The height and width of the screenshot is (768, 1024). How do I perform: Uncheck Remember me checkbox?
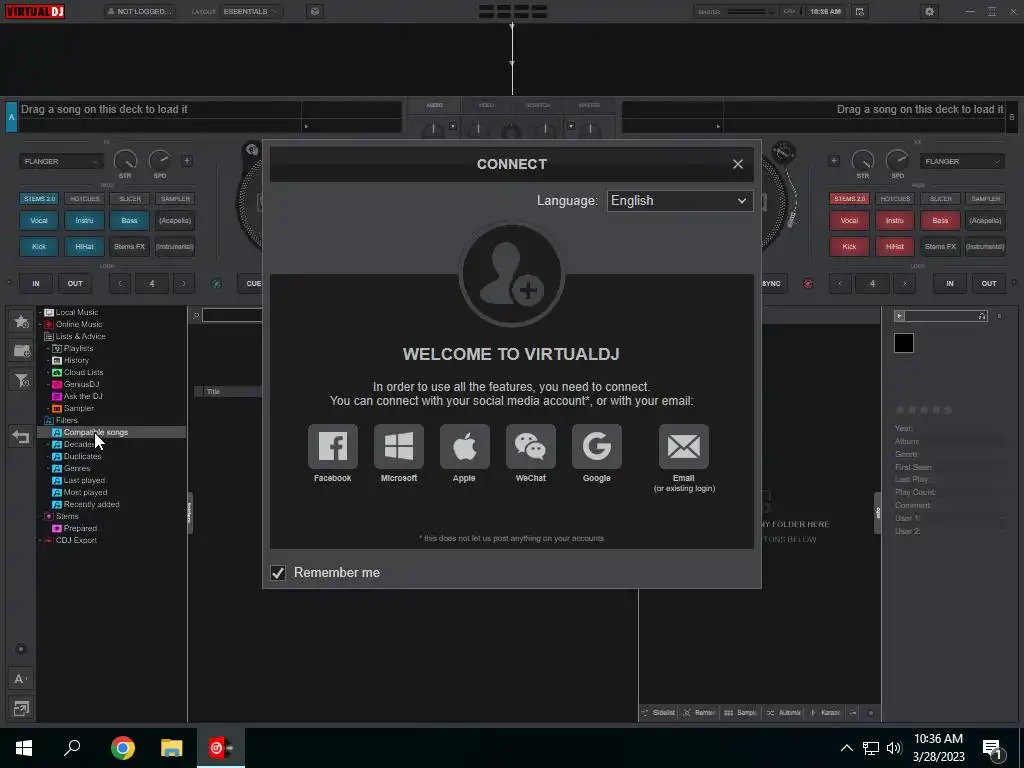[278, 573]
